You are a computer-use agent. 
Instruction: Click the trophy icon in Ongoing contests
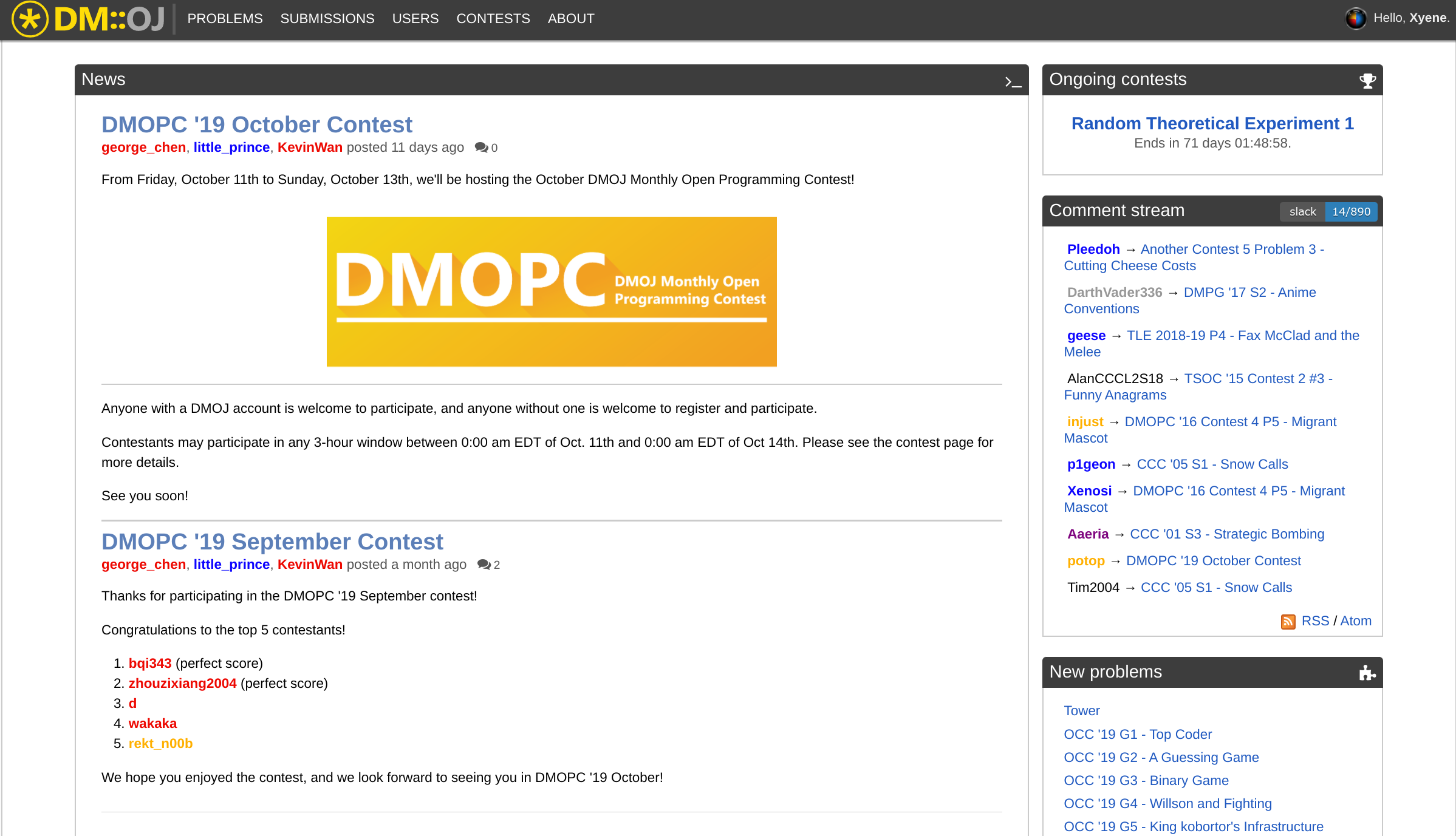1367,81
